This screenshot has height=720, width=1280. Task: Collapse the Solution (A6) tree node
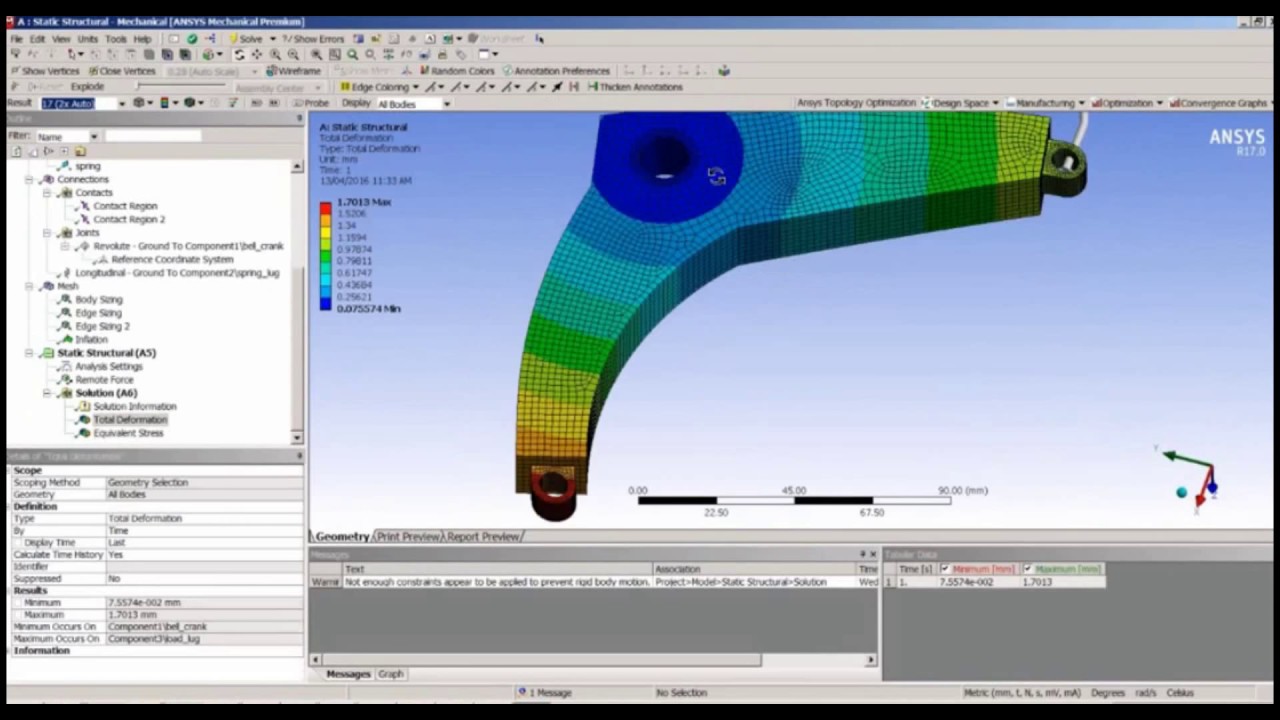pyautogui.click(x=47, y=393)
